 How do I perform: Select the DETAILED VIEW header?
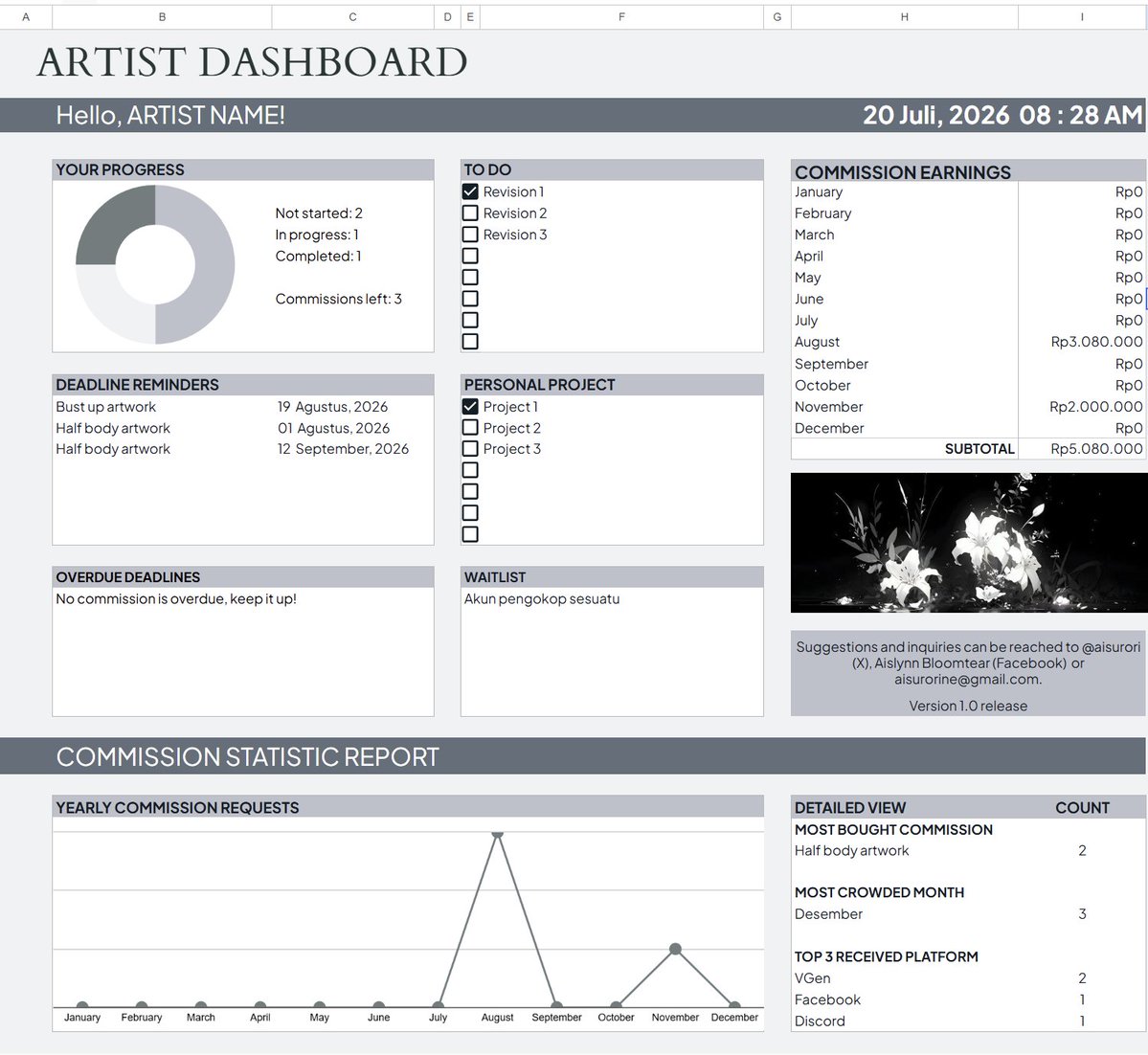(850, 808)
